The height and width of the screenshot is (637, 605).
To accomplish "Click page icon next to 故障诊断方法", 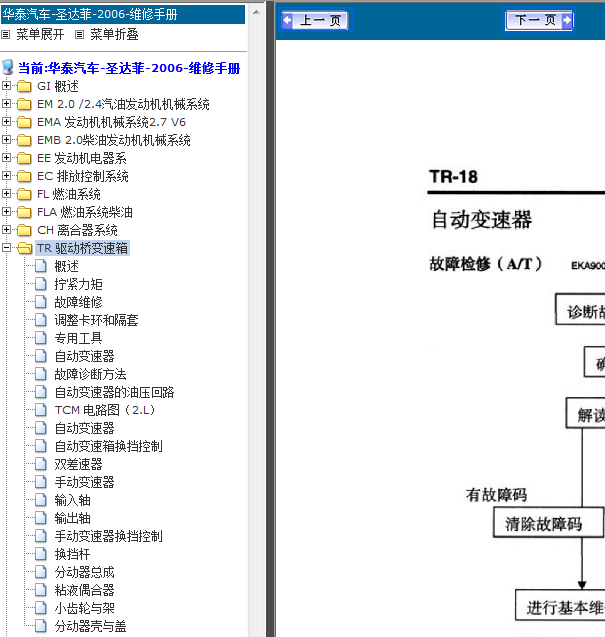I will (41, 374).
